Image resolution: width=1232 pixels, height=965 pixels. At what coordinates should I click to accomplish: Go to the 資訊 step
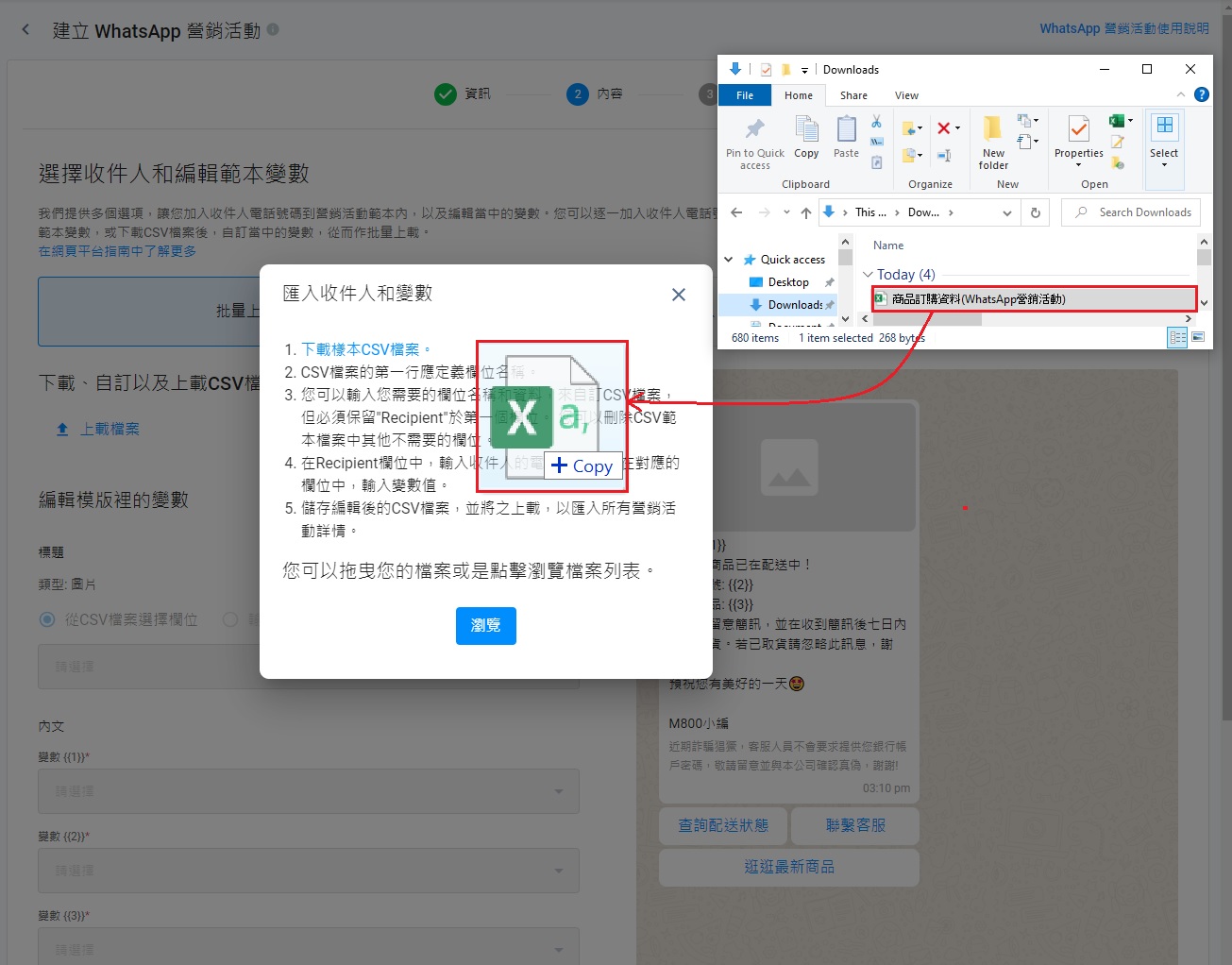[463, 94]
